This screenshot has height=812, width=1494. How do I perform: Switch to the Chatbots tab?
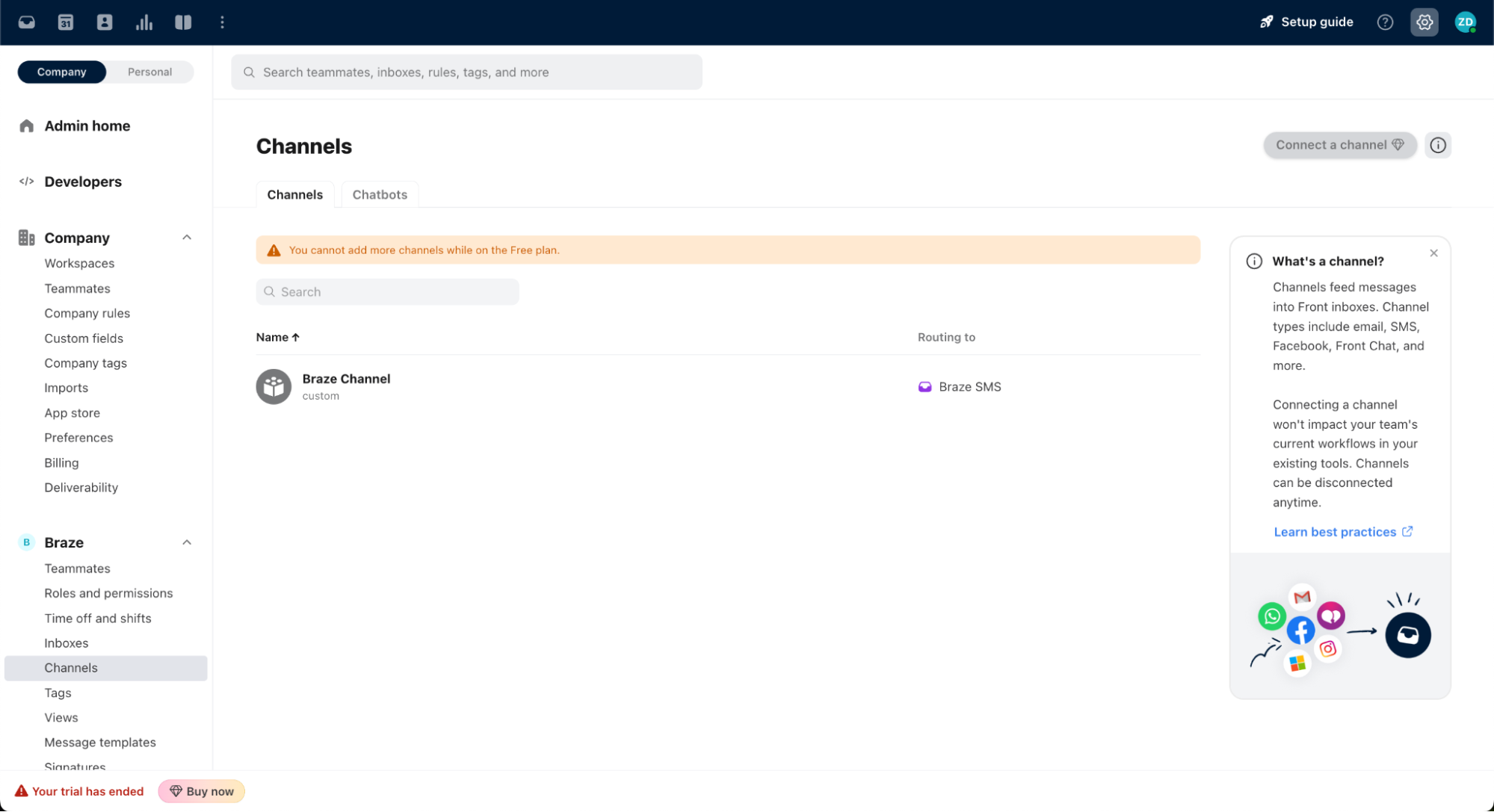tap(379, 194)
